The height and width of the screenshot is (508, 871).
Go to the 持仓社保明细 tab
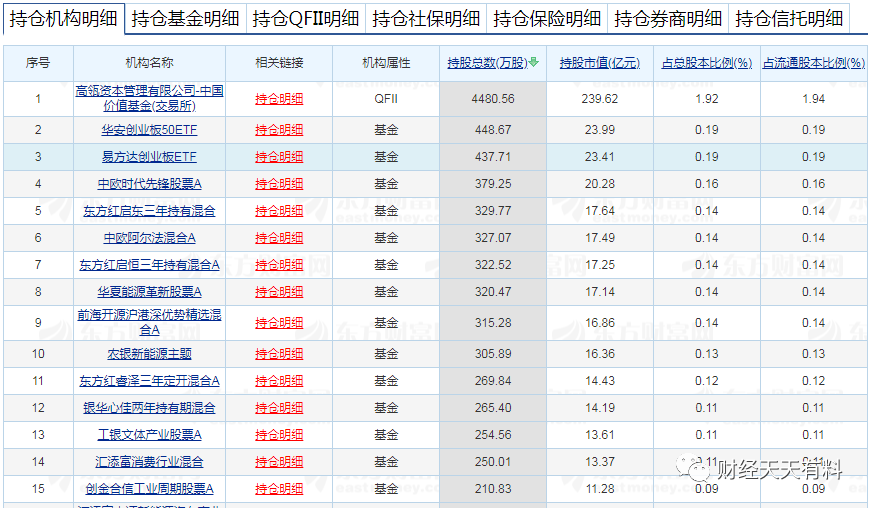tap(426, 19)
